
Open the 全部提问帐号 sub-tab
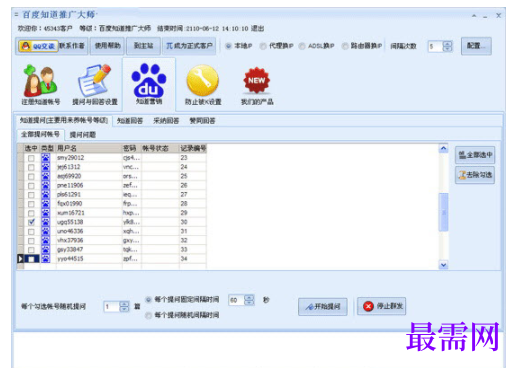40,134
